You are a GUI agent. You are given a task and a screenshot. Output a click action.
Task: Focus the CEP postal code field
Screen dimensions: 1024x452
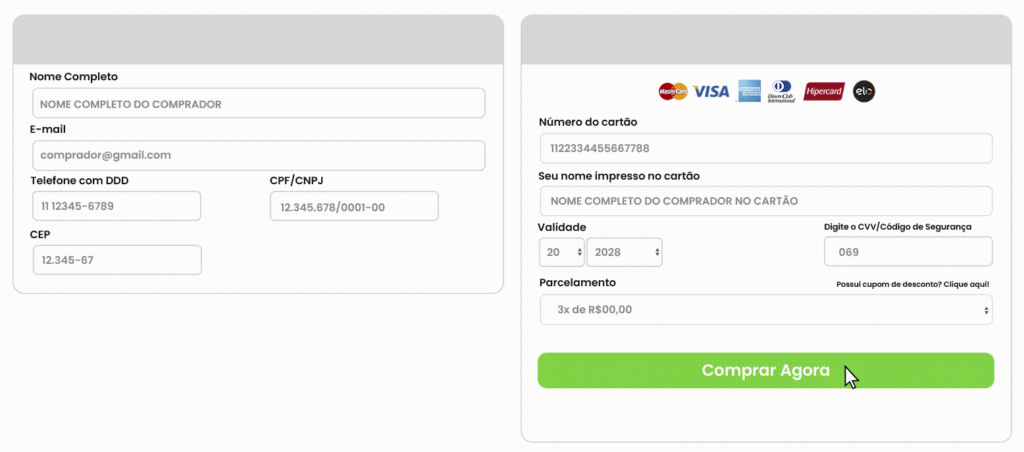tap(116, 260)
